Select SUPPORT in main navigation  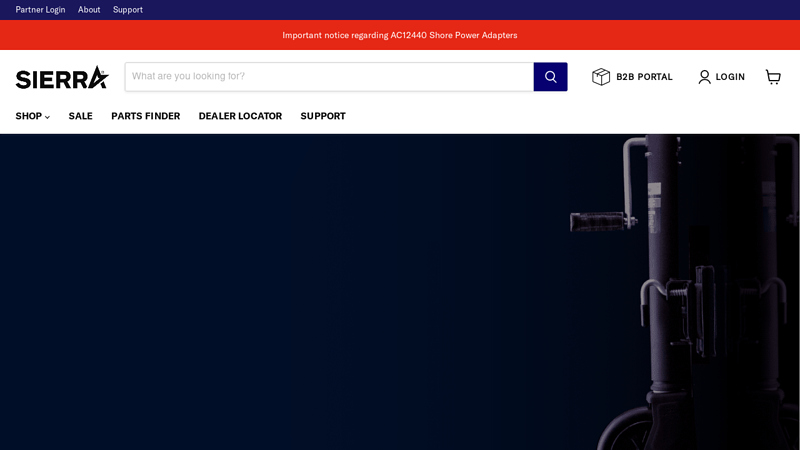coord(323,116)
